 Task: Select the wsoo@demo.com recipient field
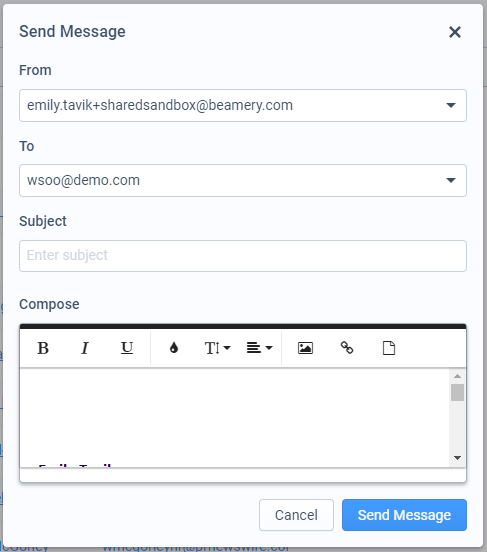pos(243,180)
